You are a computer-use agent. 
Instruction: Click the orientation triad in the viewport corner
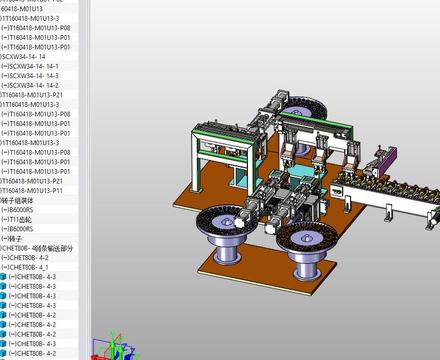114,347
